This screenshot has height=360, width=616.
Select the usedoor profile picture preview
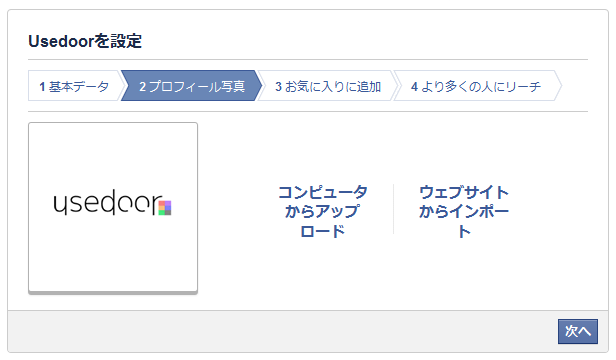point(113,208)
